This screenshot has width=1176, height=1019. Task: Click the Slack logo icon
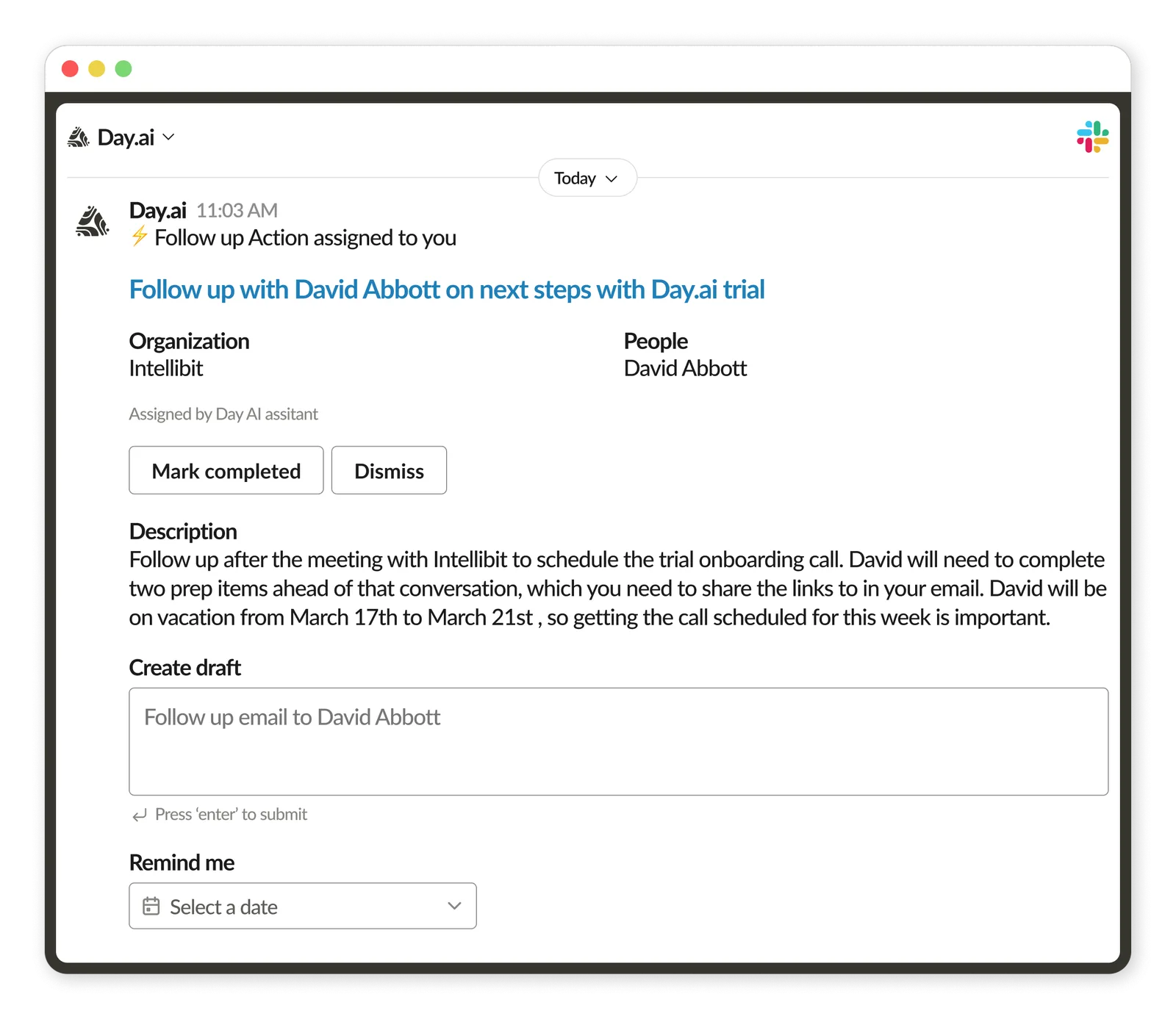coord(1092,137)
